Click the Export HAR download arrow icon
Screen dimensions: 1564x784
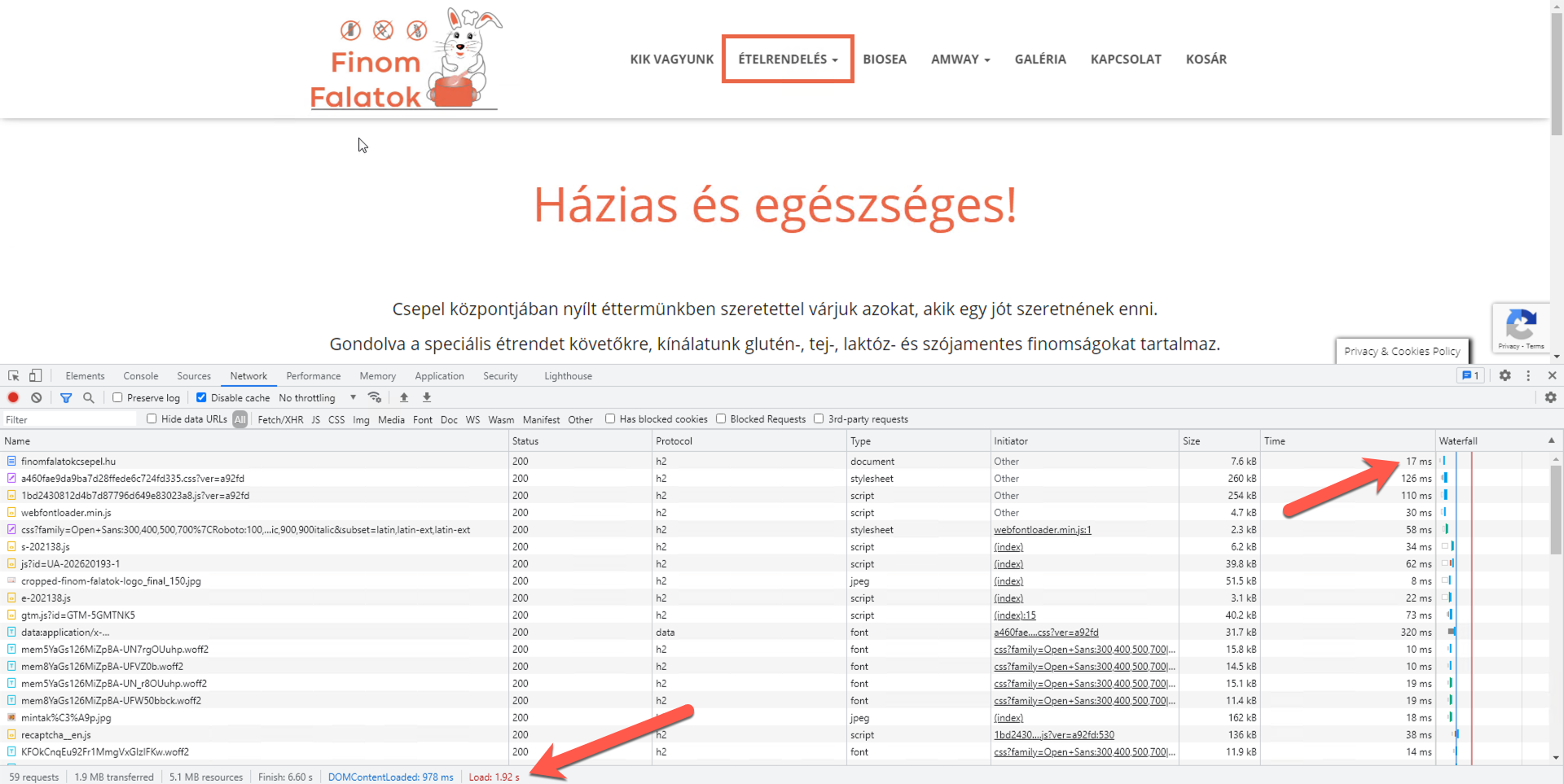pyautogui.click(x=427, y=397)
